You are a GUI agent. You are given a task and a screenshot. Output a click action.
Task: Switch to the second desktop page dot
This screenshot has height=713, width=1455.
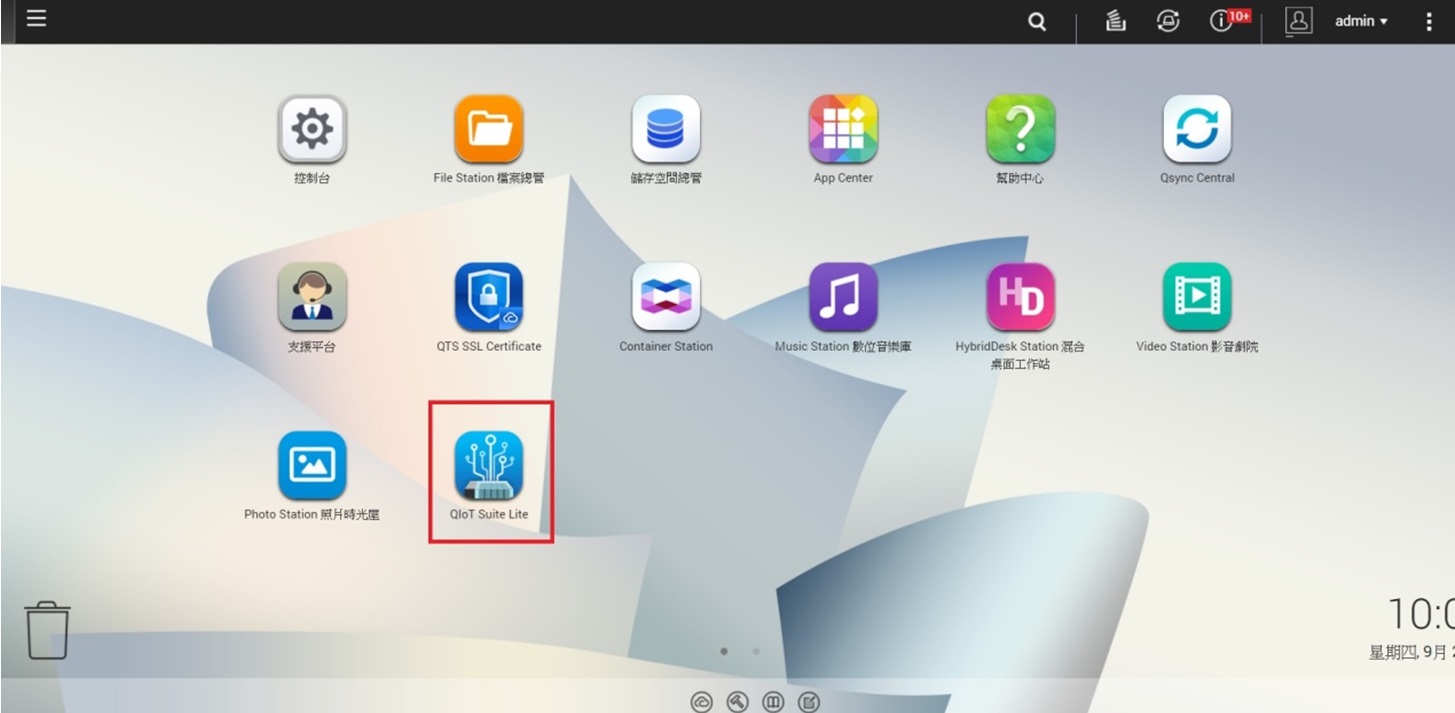(x=756, y=651)
